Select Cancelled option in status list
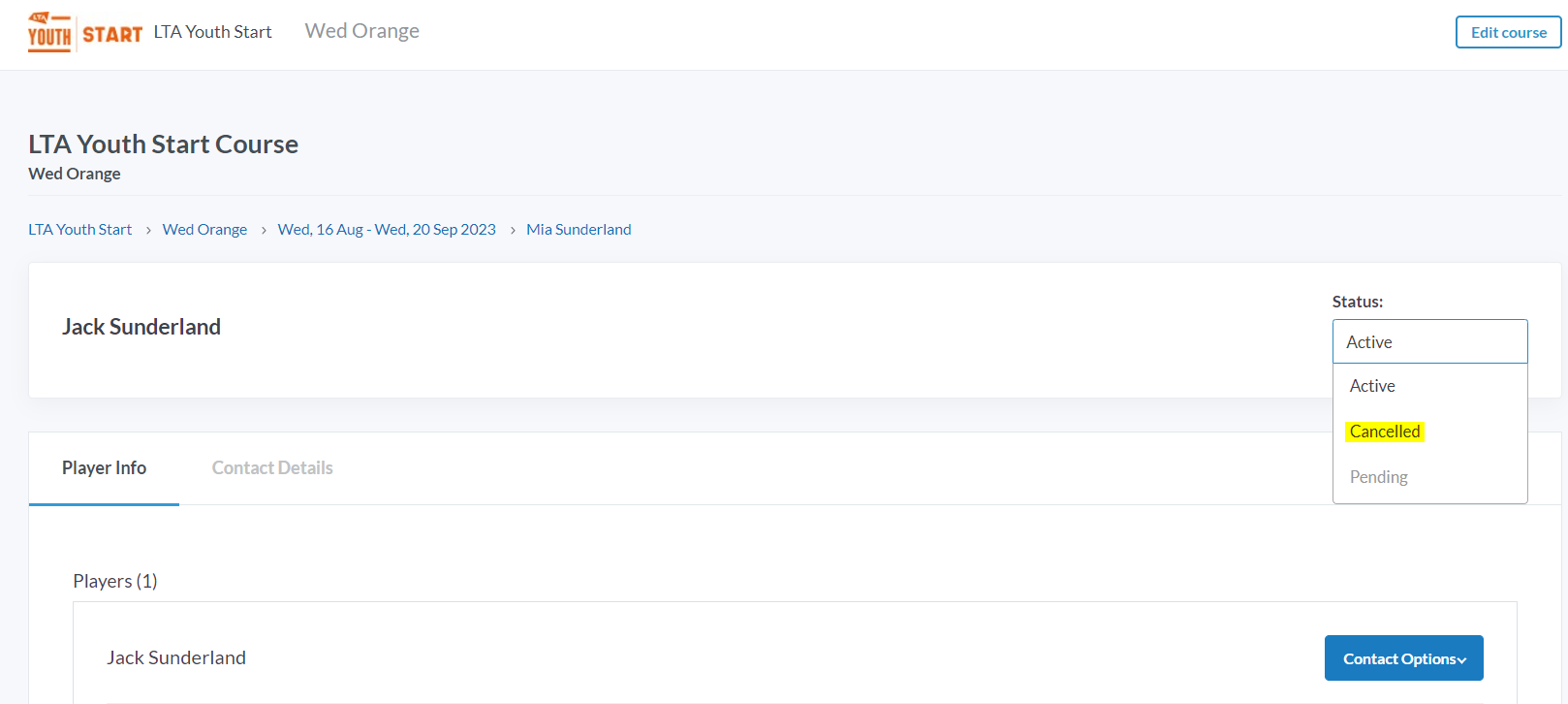This screenshot has width=1568, height=704. pyautogui.click(x=1429, y=432)
